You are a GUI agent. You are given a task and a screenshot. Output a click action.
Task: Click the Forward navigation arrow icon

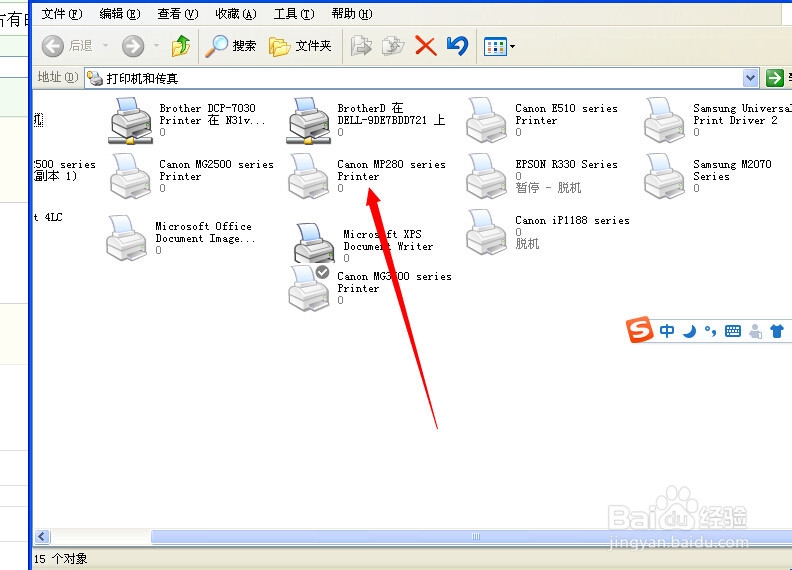[x=133, y=46]
